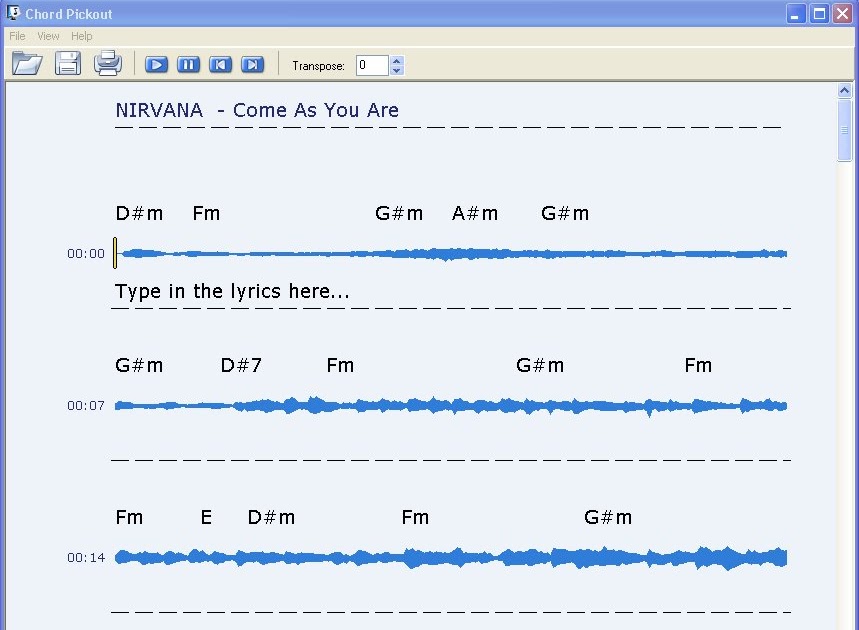Minimize the Chord Pickout window

click(x=795, y=14)
